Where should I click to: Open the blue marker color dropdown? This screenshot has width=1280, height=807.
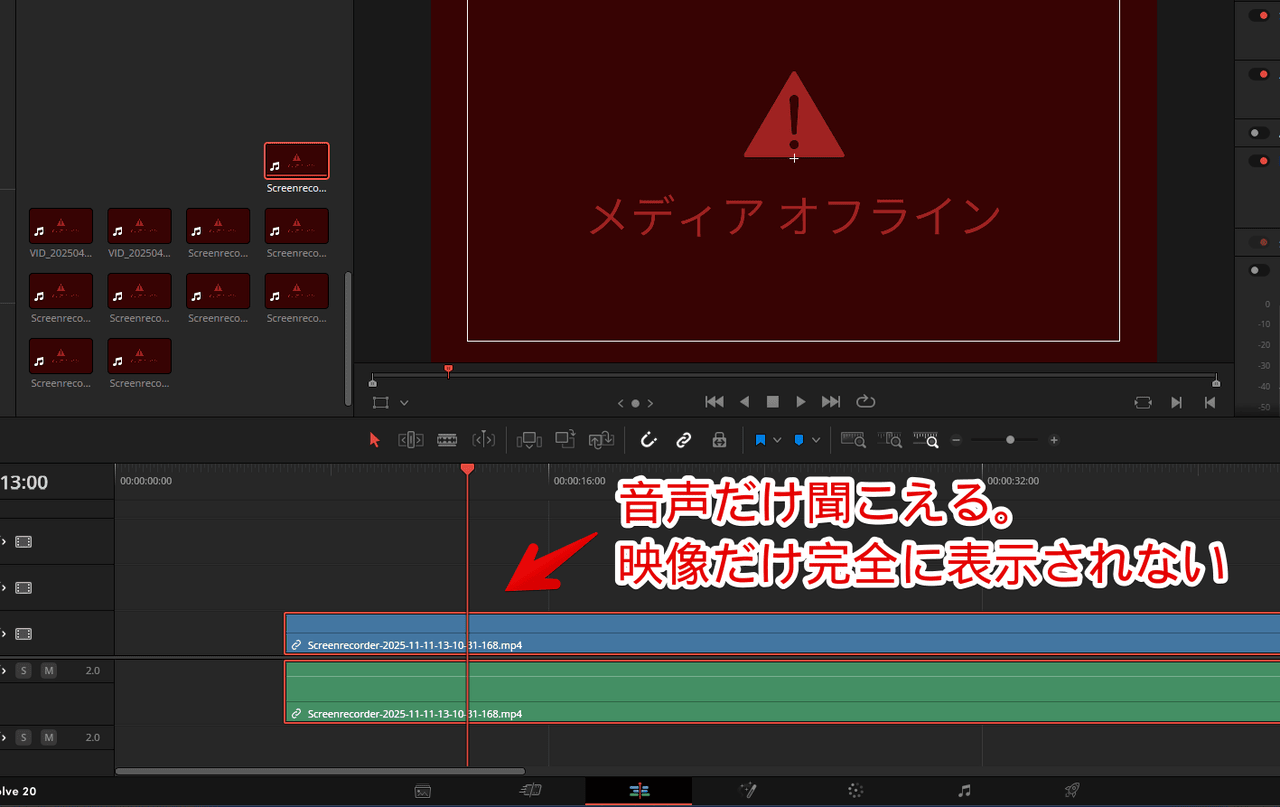(816, 440)
